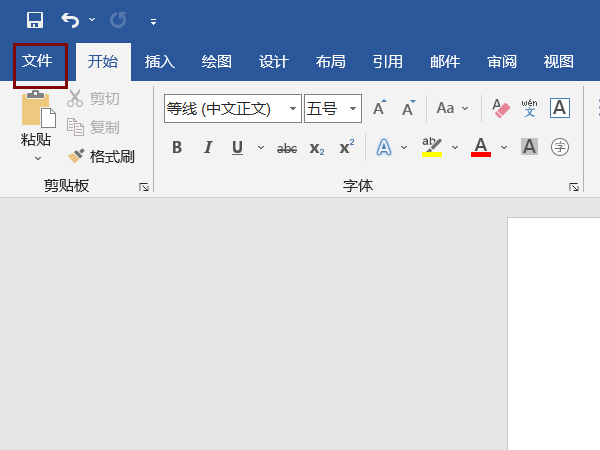Click the 剪切 (Cut) button

click(x=94, y=98)
